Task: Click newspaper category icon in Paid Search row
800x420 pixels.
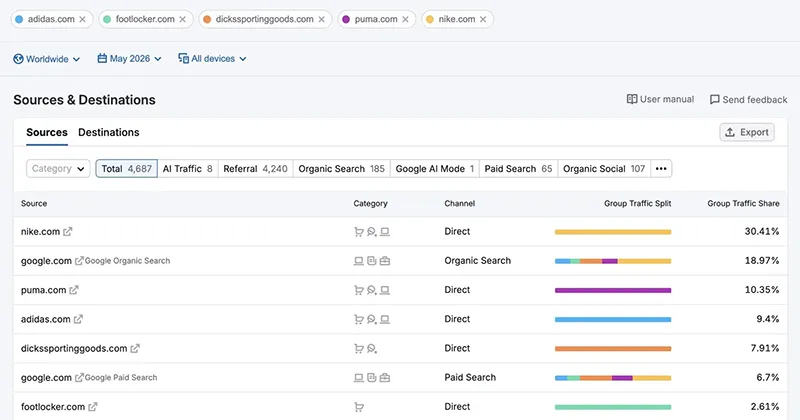Action: coord(372,378)
